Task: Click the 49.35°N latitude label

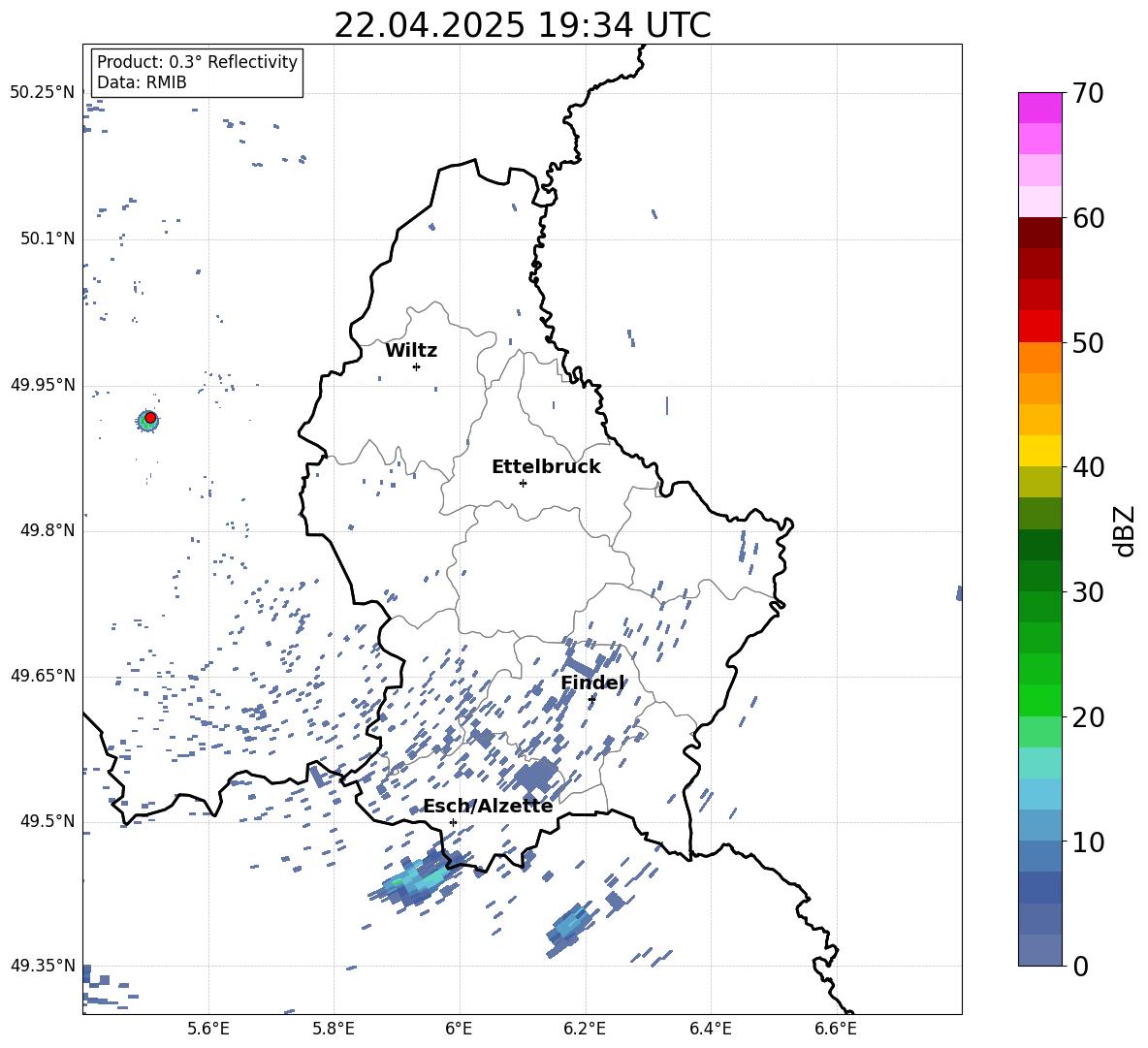Action: tap(43, 966)
